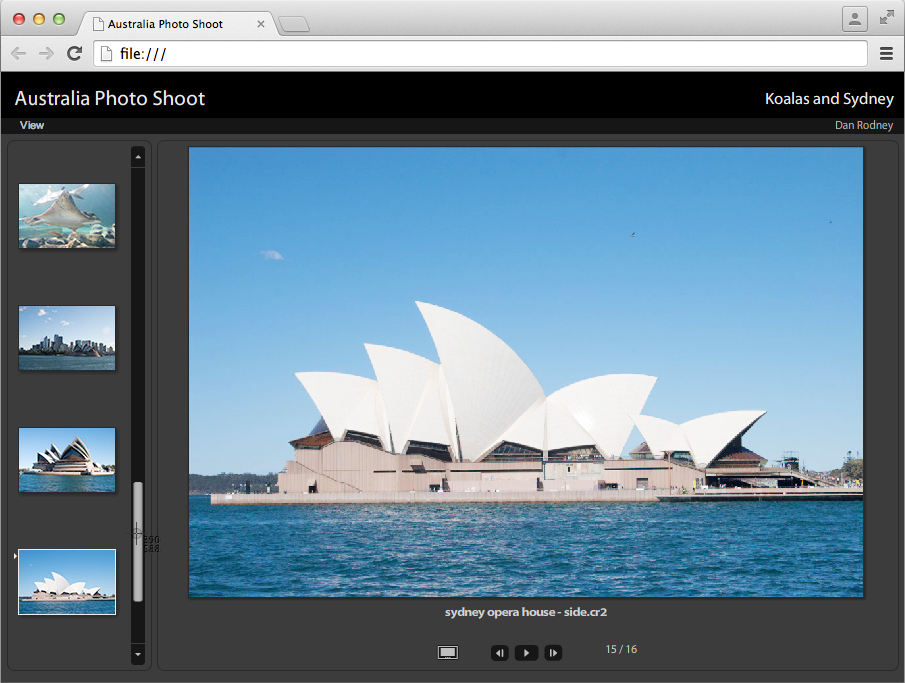Reload the current page

point(74,53)
